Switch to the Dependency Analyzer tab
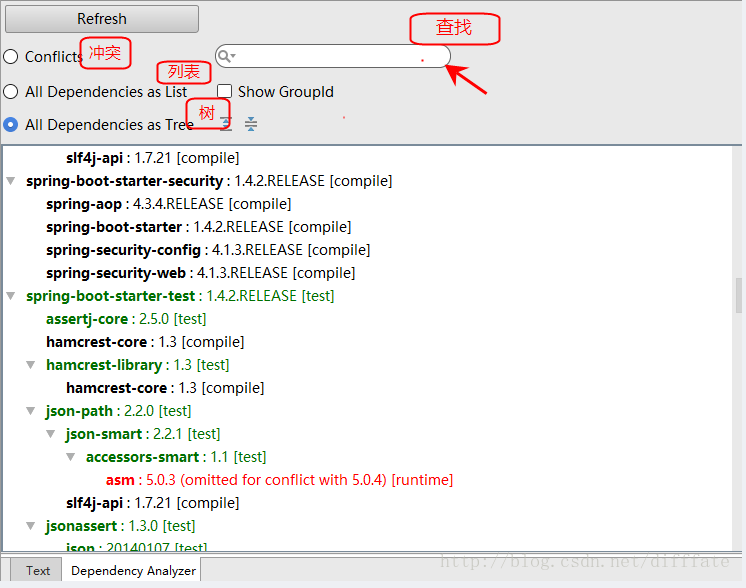This screenshot has width=746, height=588. [133, 570]
